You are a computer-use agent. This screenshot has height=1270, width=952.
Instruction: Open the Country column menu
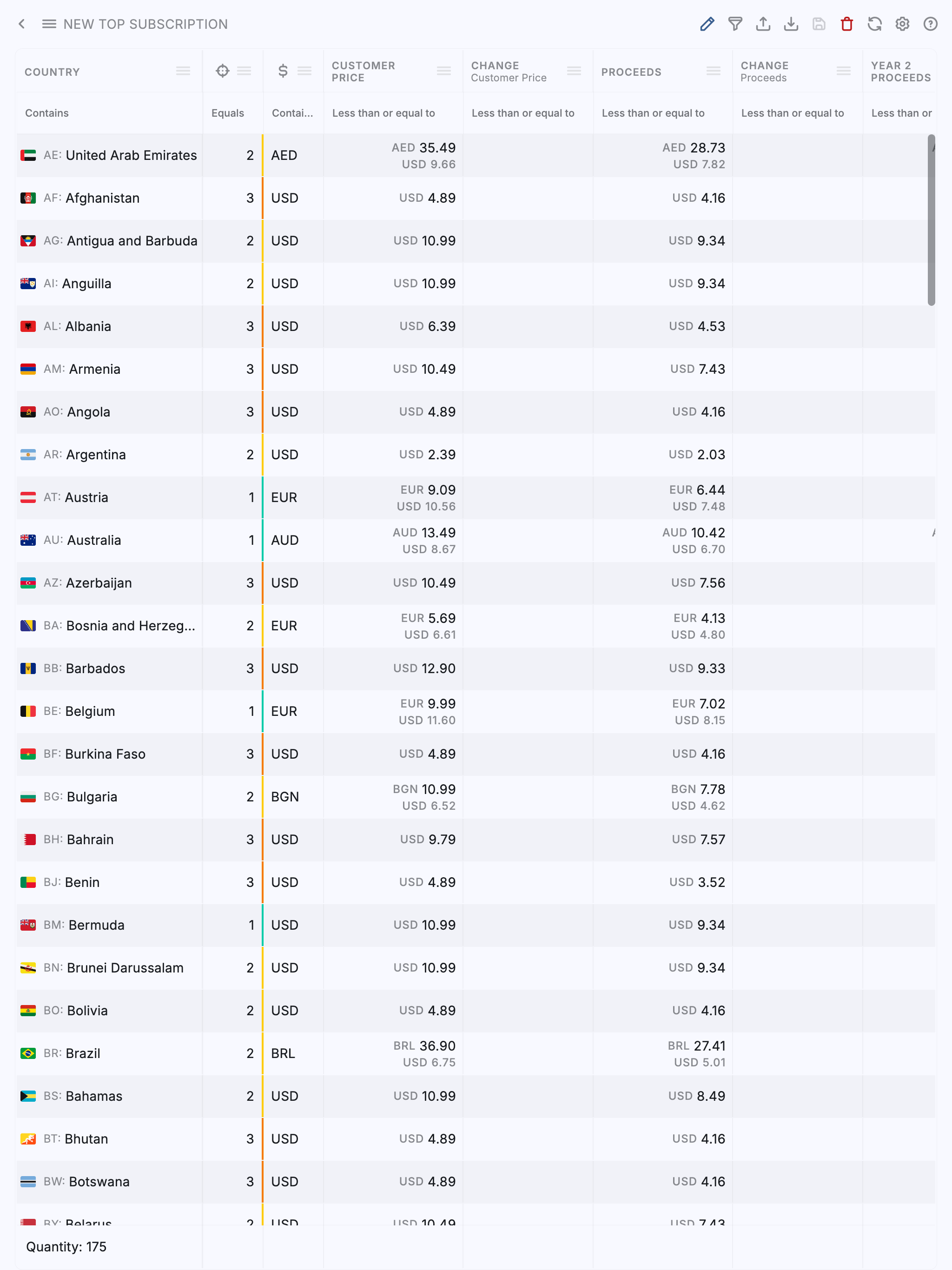183,71
